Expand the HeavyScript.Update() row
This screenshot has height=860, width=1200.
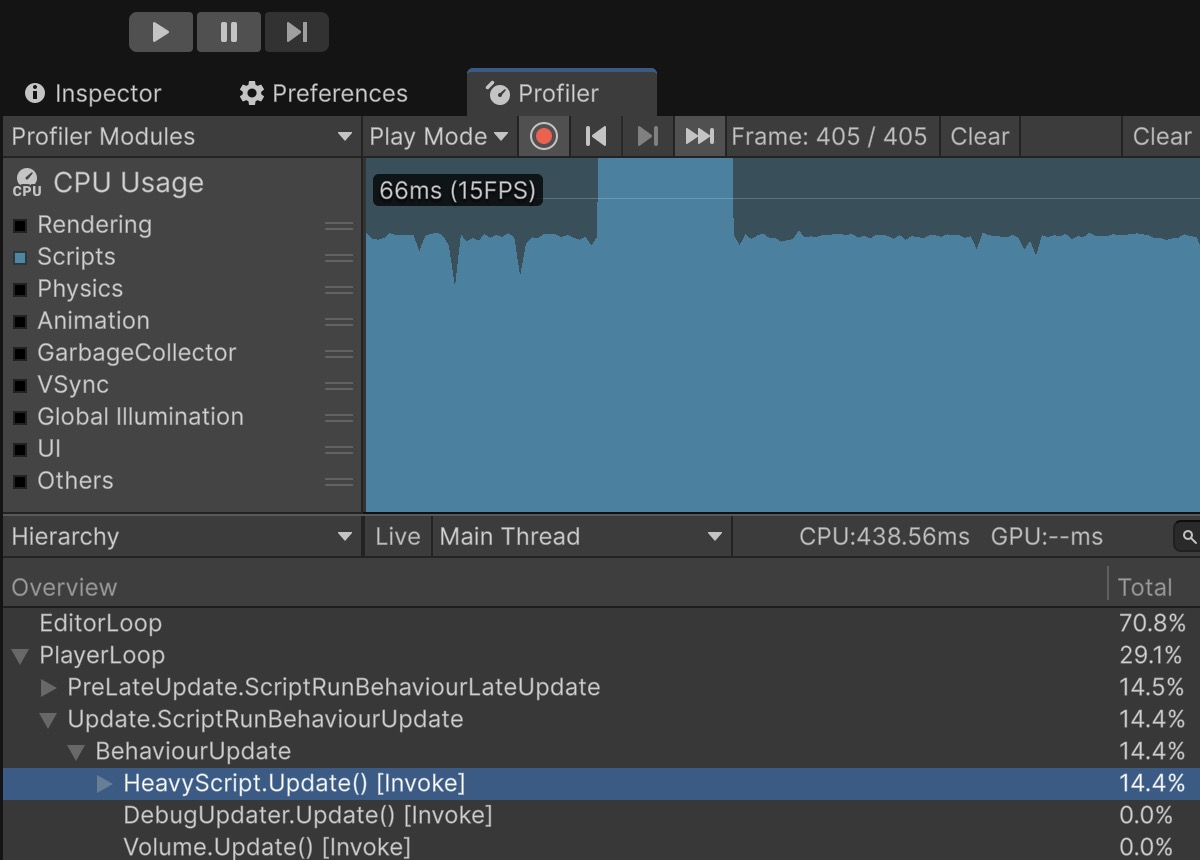[x=104, y=784]
